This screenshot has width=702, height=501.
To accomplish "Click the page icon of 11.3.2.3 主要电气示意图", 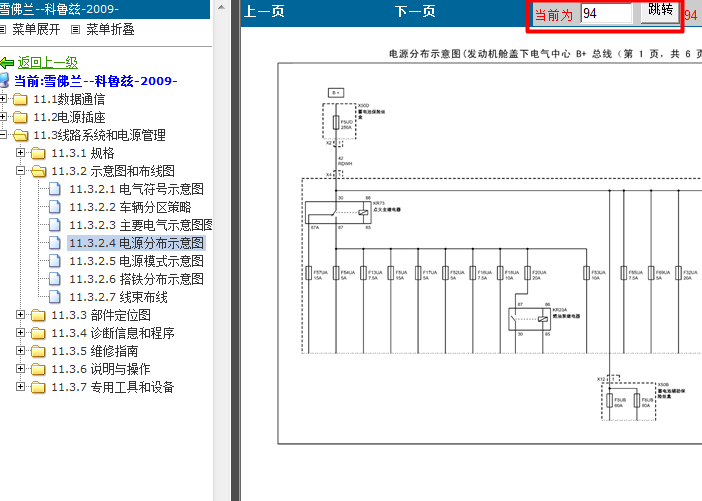I will click(x=55, y=225).
